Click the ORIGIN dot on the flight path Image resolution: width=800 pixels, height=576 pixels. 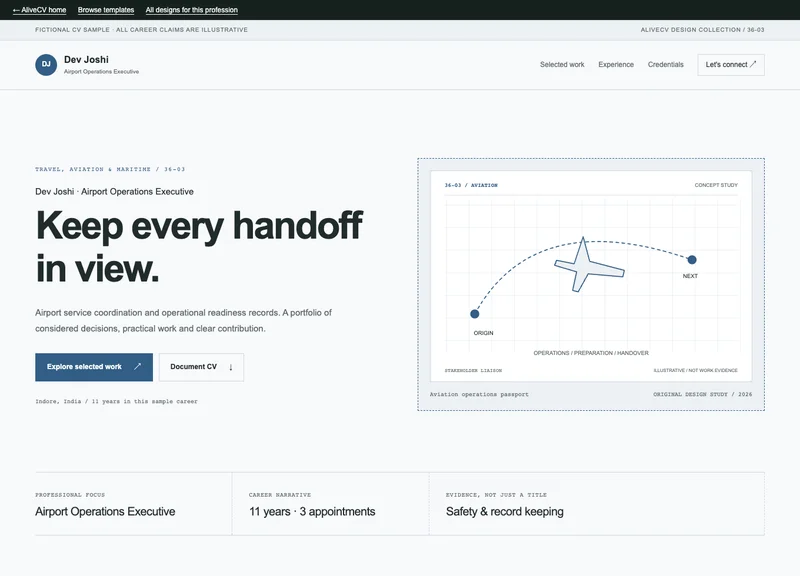tap(474, 314)
